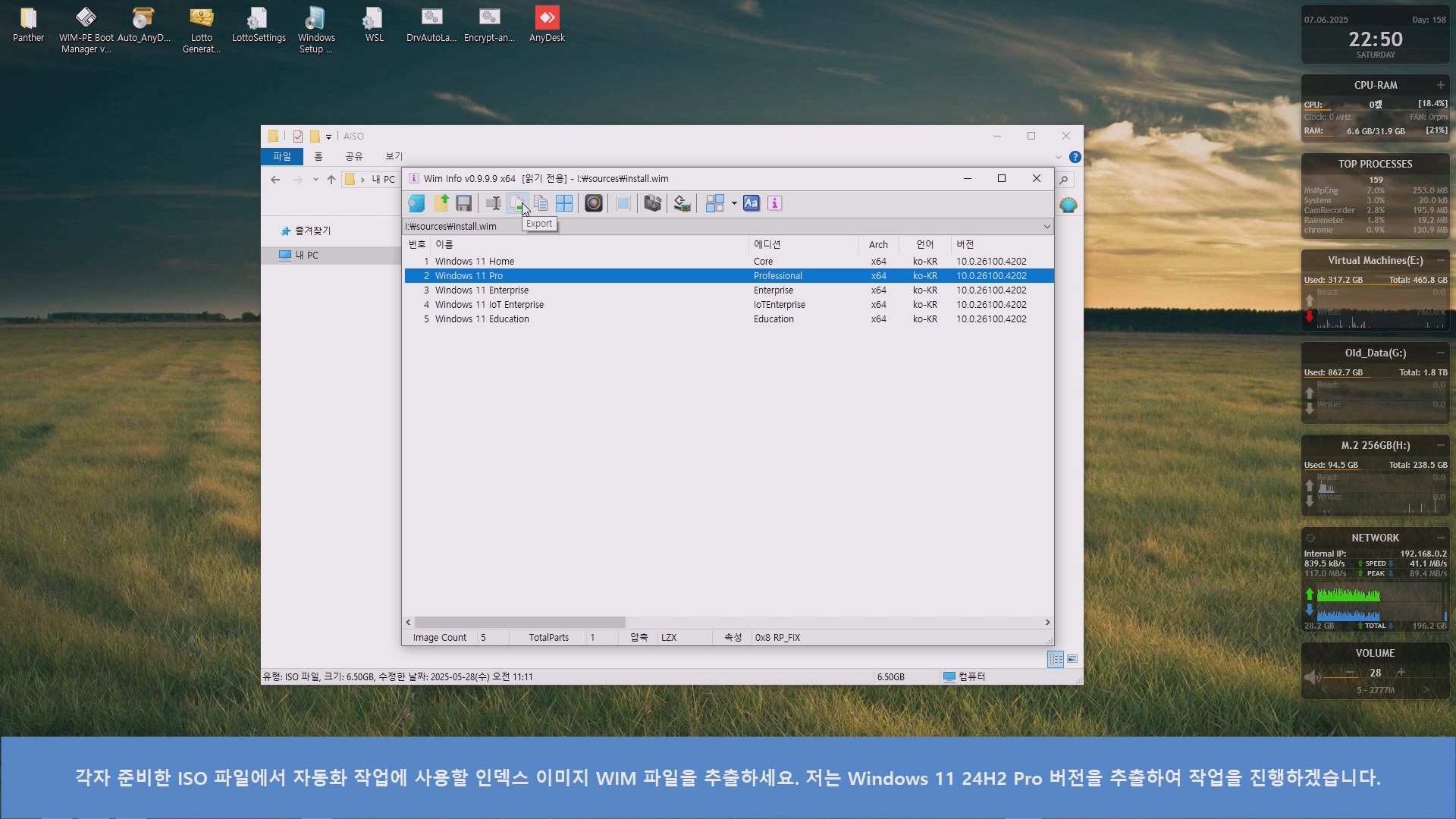Click the folder with green up arrow icon
The height and width of the screenshot is (819, 1456).
click(x=441, y=203)
